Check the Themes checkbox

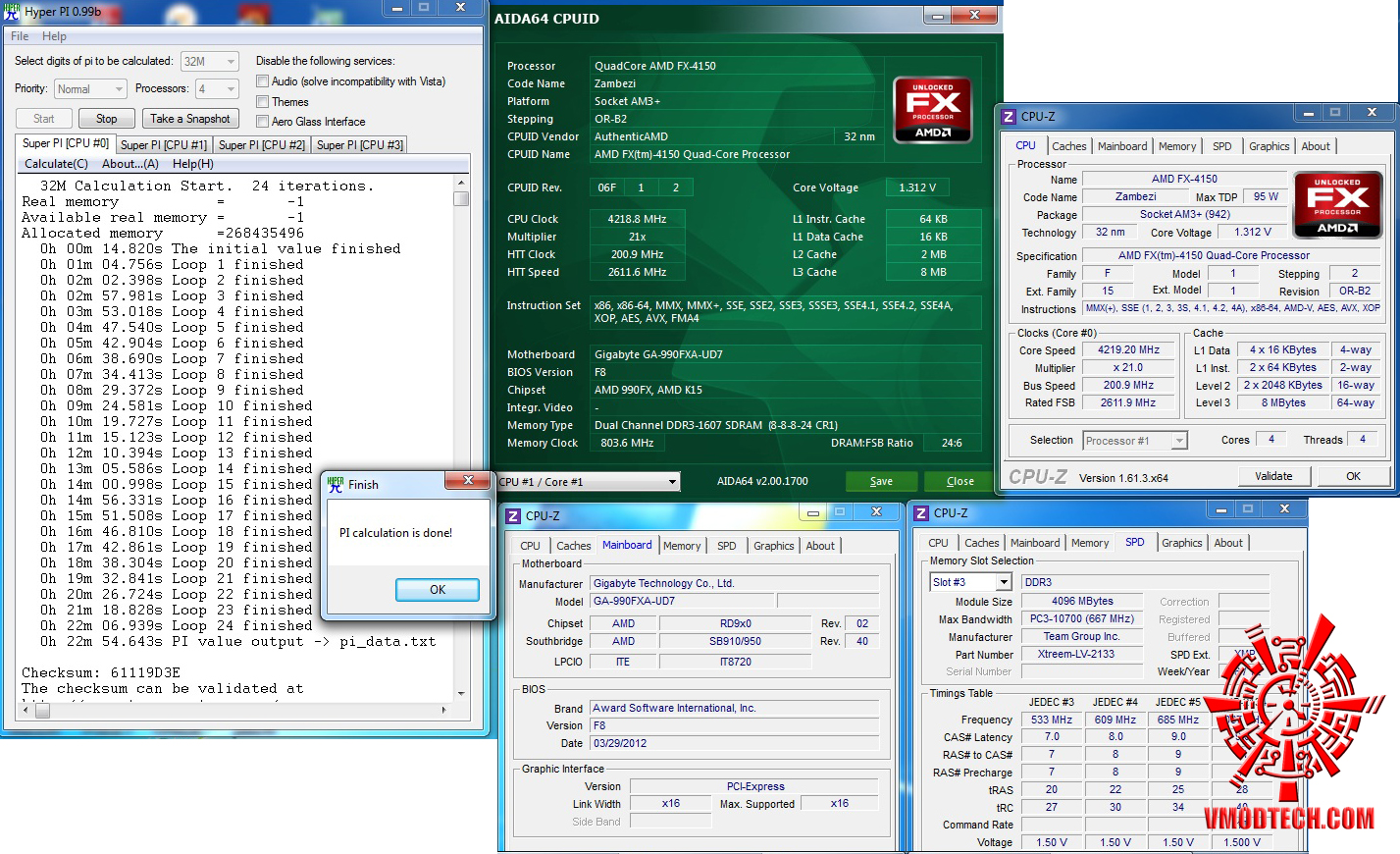point(262,102)
